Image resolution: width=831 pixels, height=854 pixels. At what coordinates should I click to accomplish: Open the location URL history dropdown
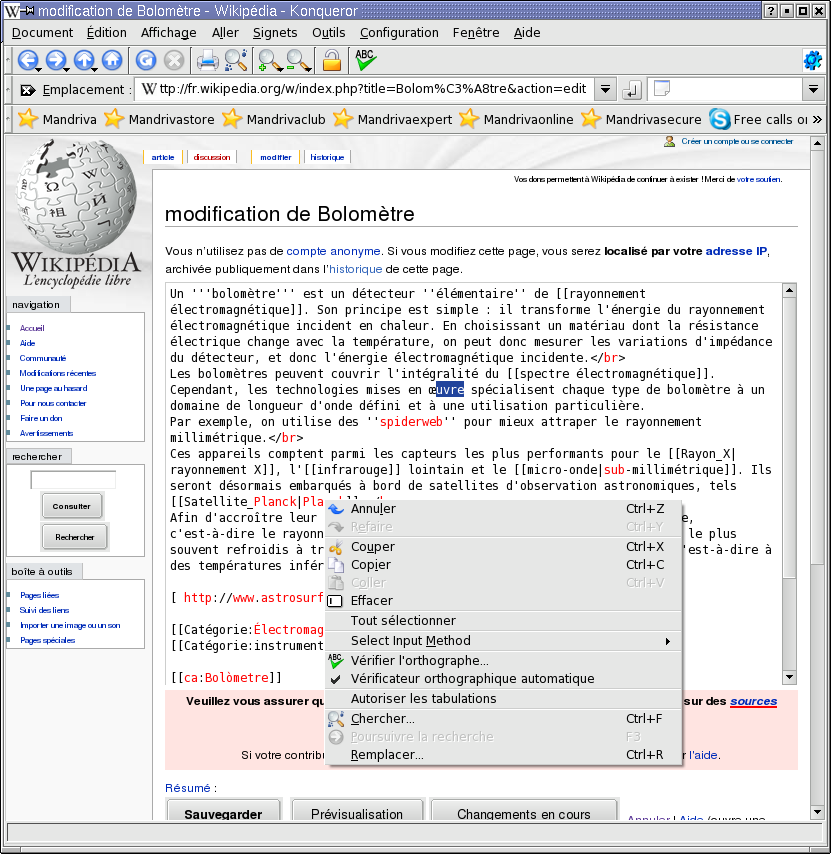coord(605,90)
